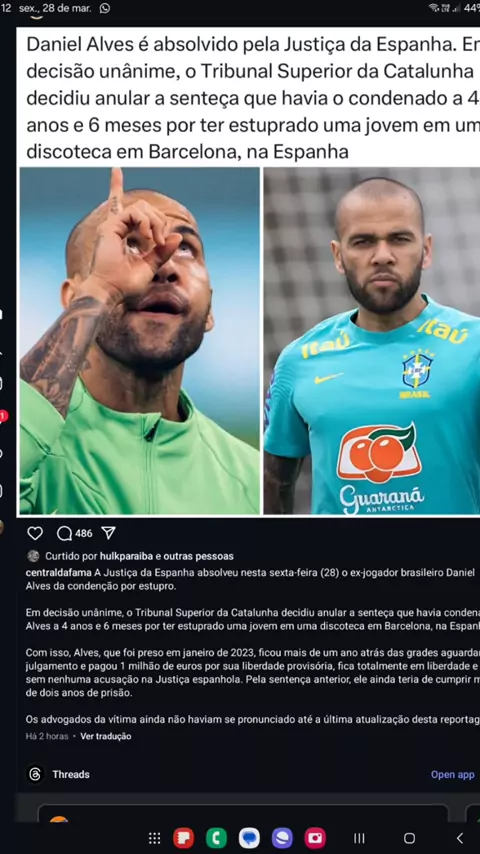Share the post with the paper plane icon

tap(108, 533)
